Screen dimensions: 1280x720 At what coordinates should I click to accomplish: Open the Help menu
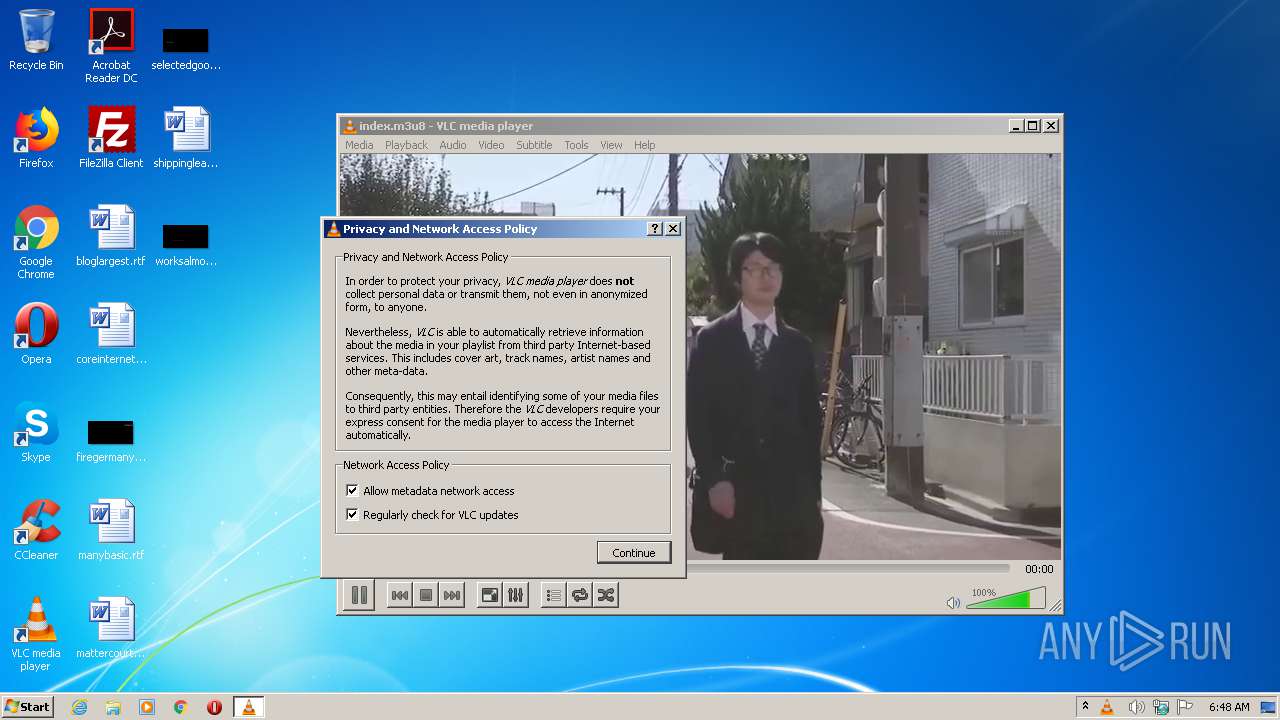pos(645,145)
